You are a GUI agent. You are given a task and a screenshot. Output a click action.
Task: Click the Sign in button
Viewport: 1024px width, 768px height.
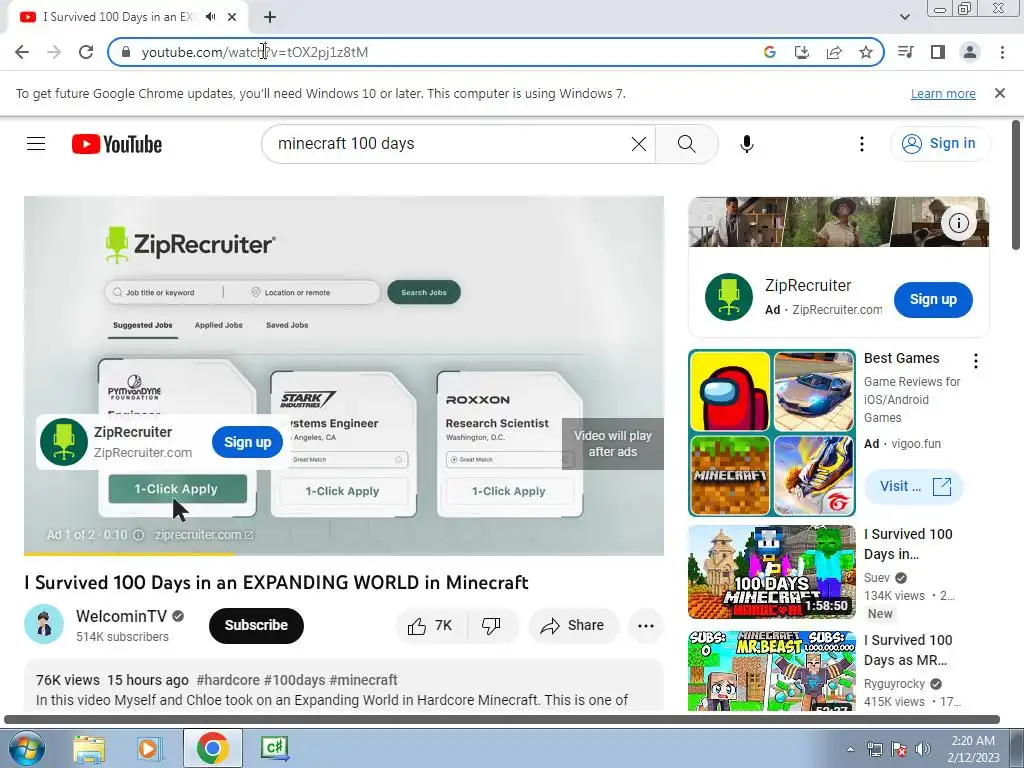(939, 144)
